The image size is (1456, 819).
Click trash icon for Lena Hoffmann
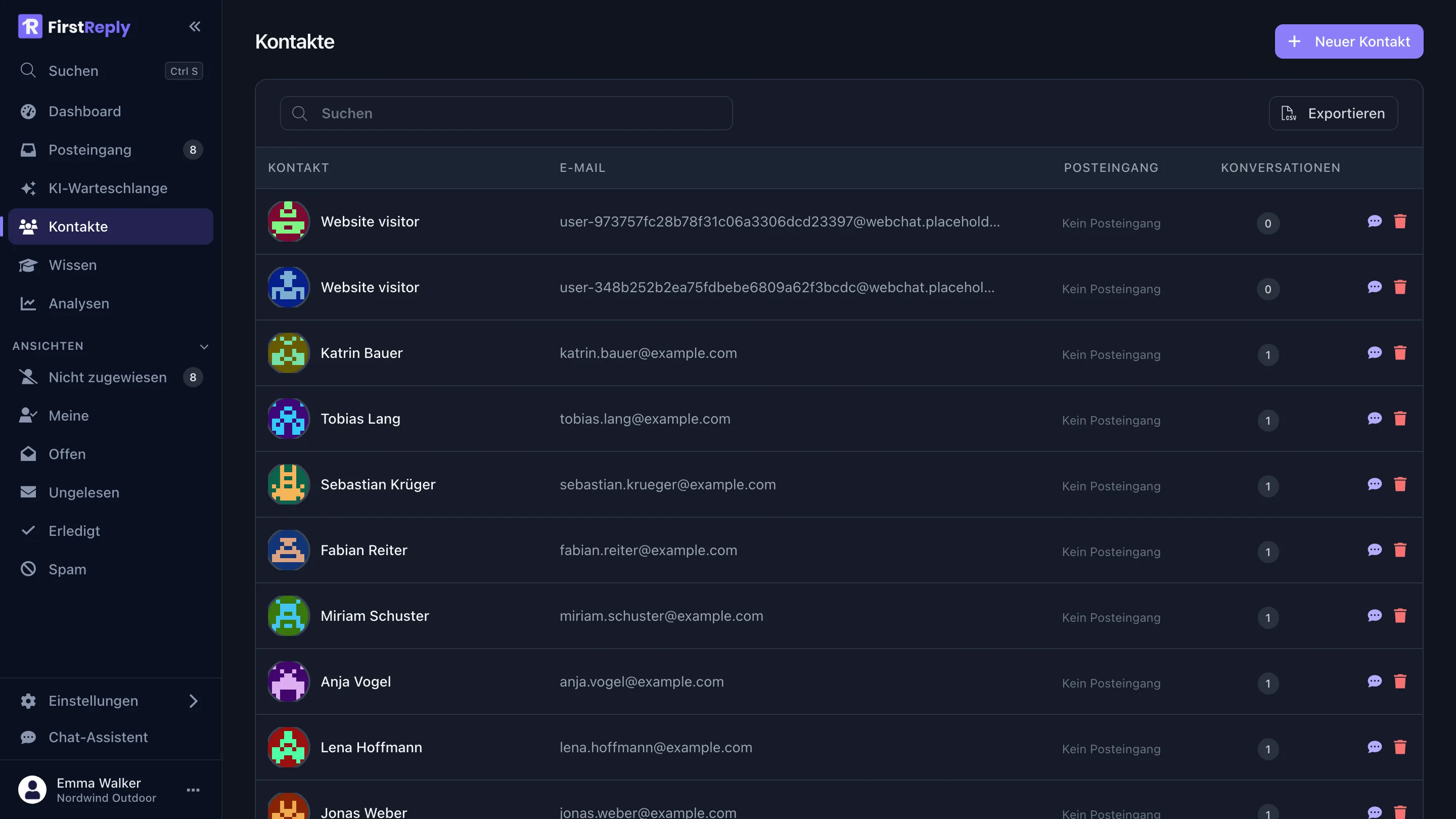pos(1400,747)
